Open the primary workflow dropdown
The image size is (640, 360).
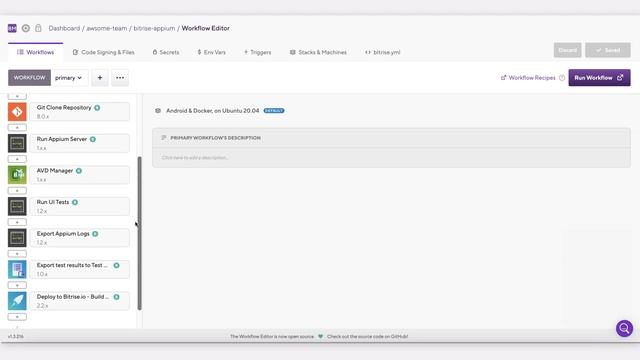pos(69,78)
